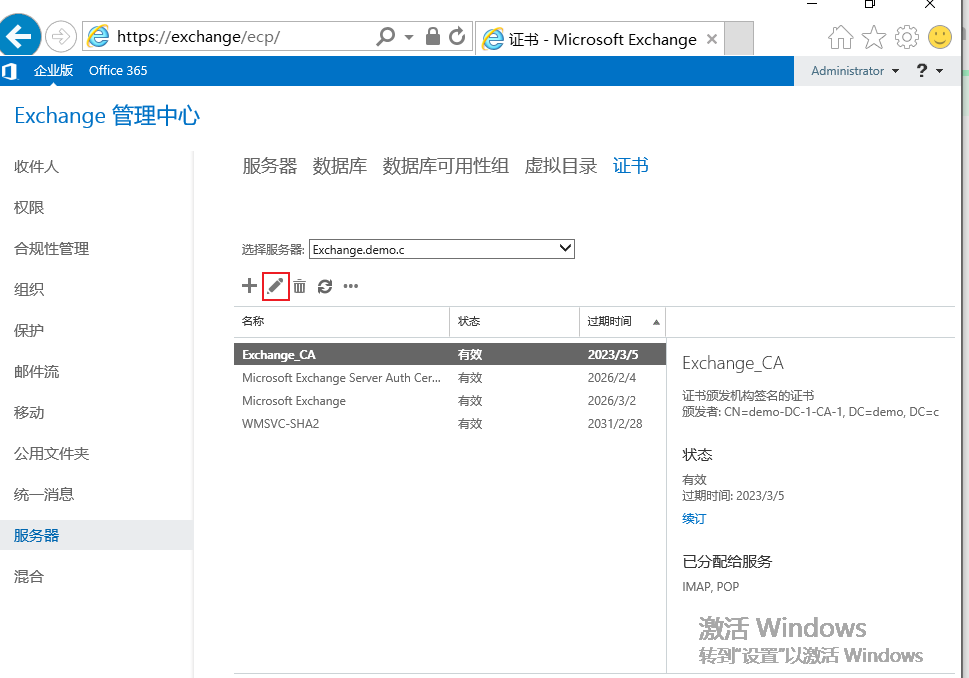Select the 证书 tab
Image resolution: width=969 pixels, height=678 pixels.
630,166
